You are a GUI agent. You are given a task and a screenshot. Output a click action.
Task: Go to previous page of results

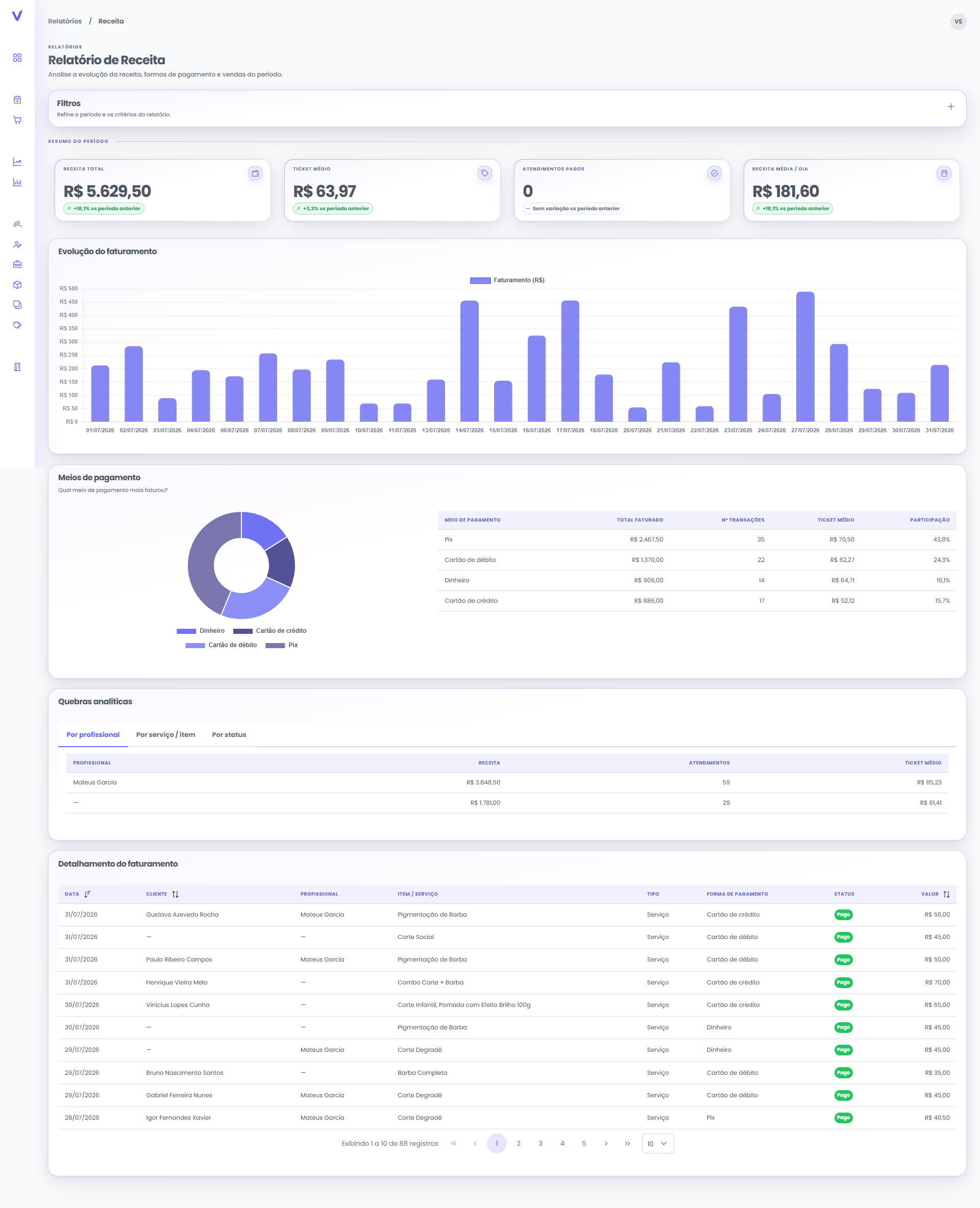pyautogui.click(x=475, y=1144)
